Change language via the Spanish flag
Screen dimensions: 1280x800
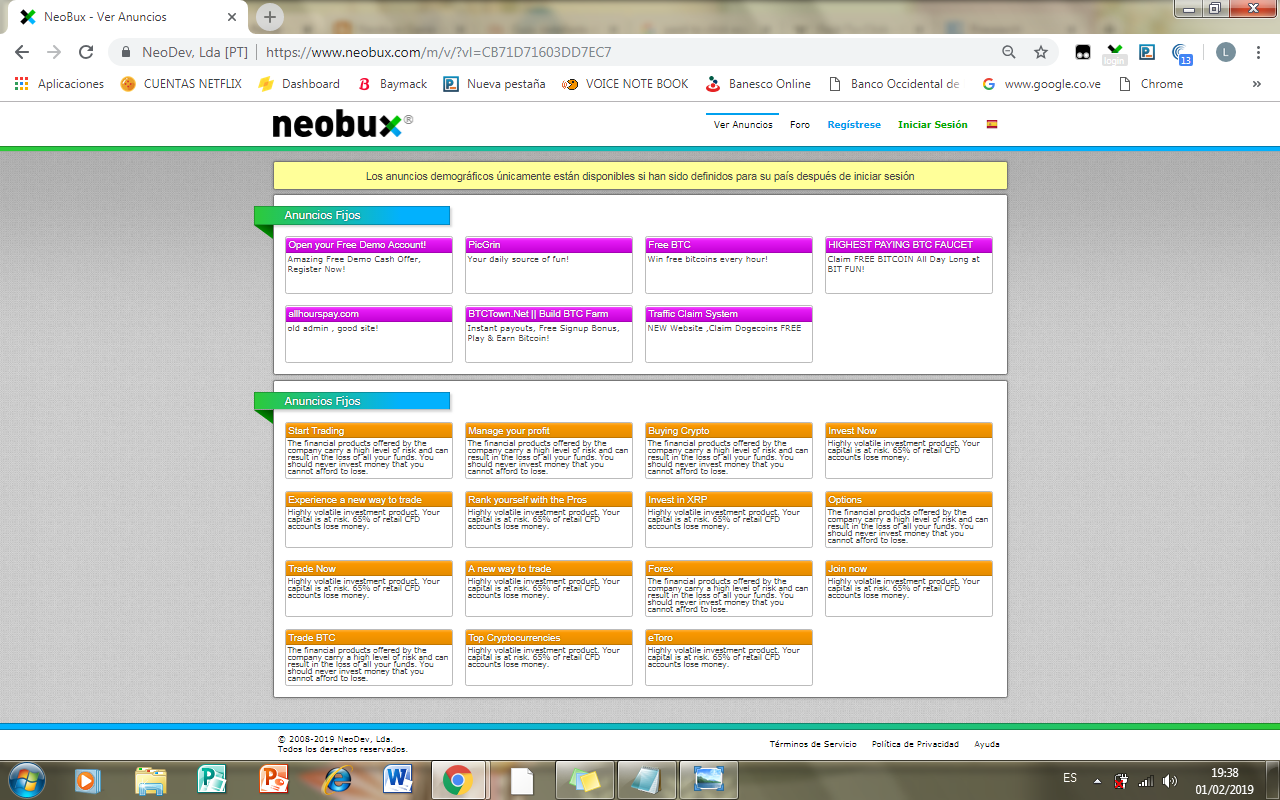pos(992,125)
